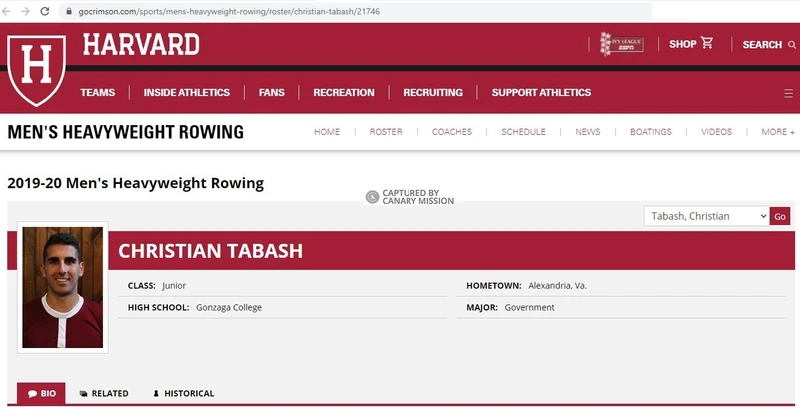Open the FANS menu

point(271,92)
